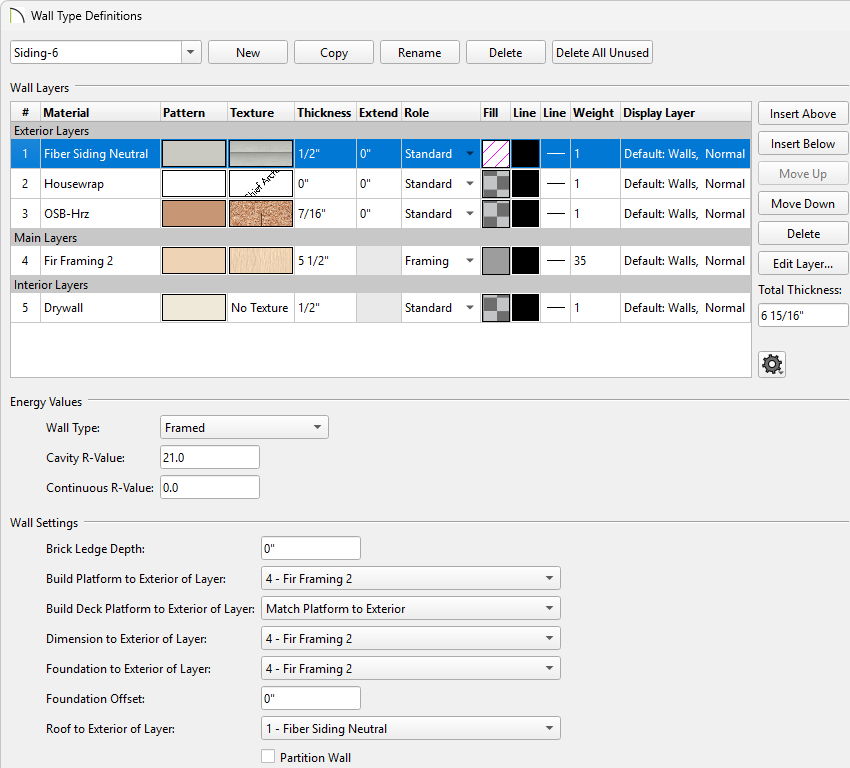Click the Edit Layer... button
Screen dimensions: 850x768
803,264
